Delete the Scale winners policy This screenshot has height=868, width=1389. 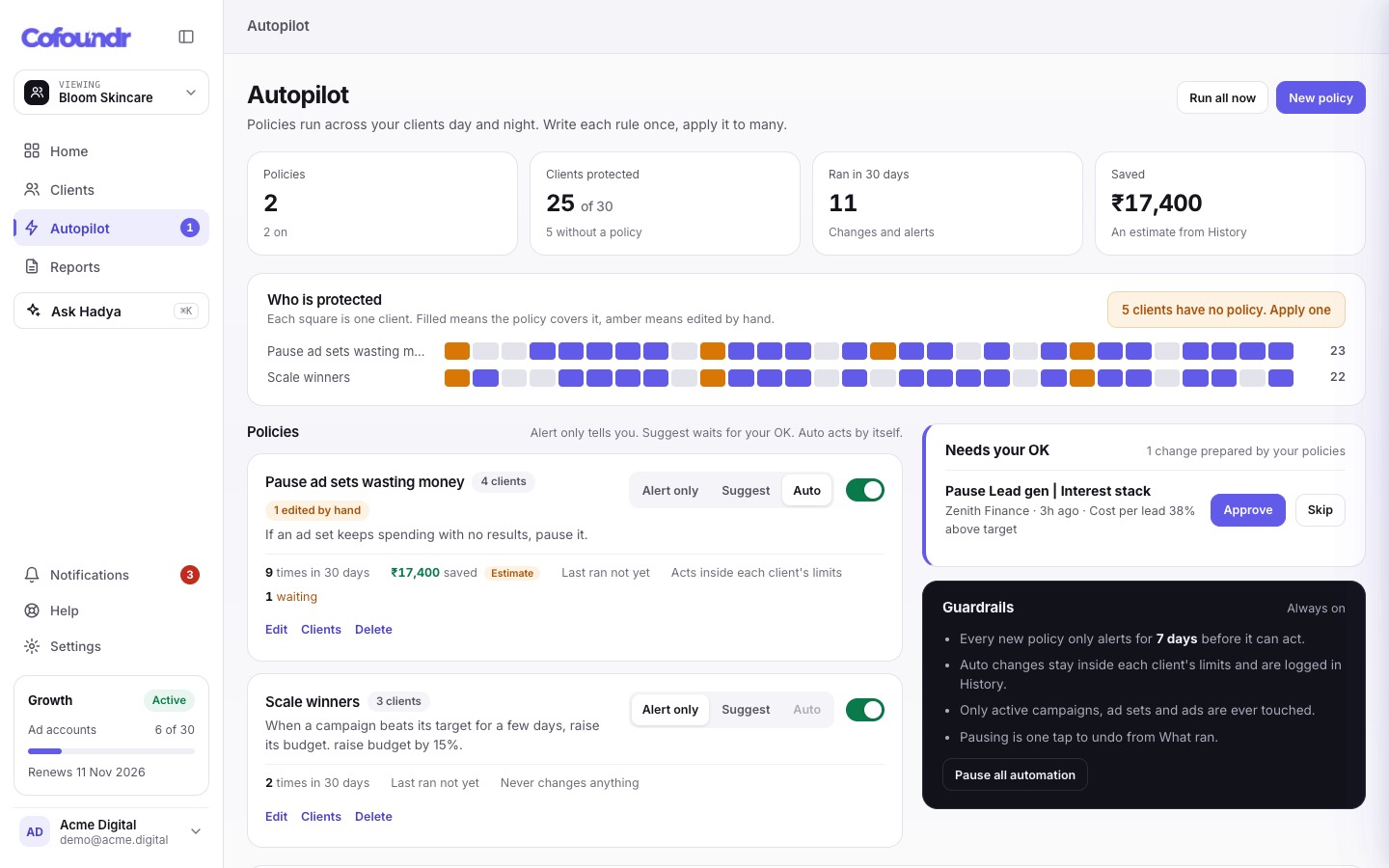point(373,816)
